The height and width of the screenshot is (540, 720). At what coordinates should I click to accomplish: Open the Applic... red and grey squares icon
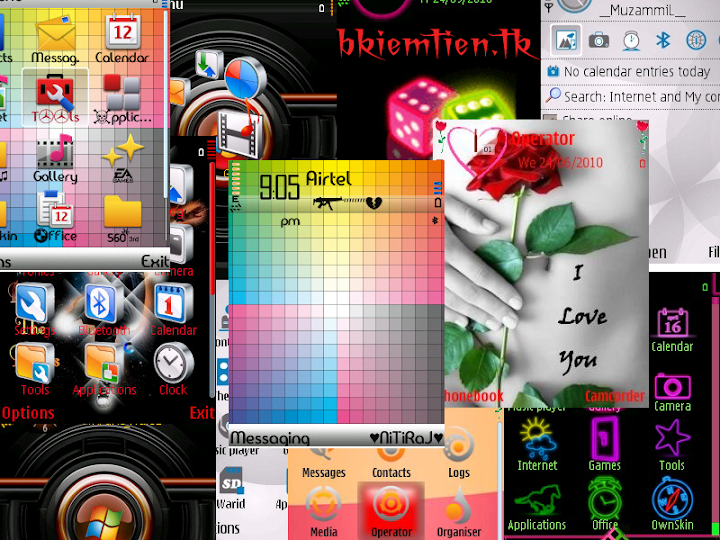click(x=122, y=93)
